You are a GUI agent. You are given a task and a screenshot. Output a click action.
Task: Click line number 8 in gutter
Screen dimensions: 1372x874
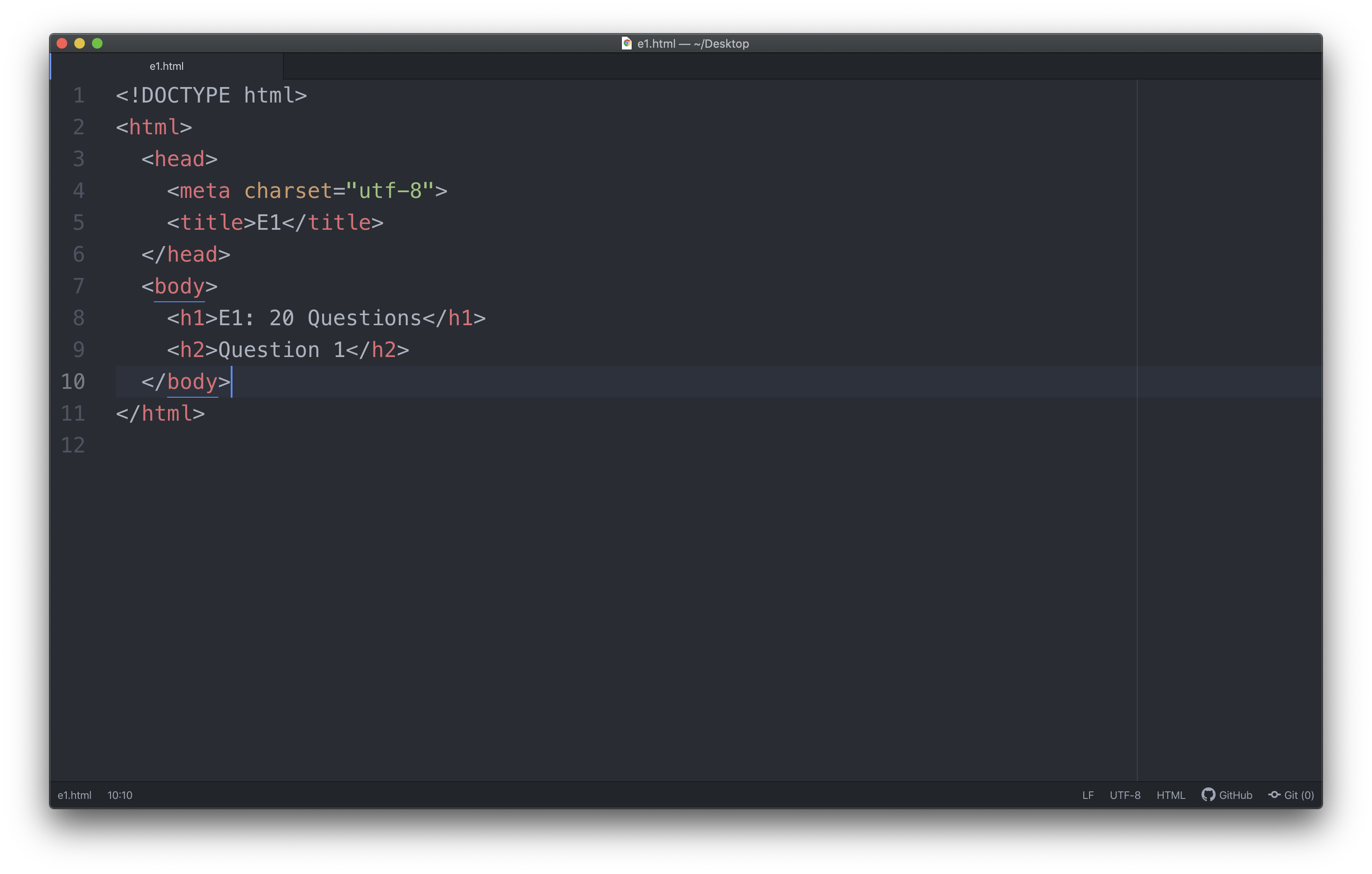[x=79, y=318]
